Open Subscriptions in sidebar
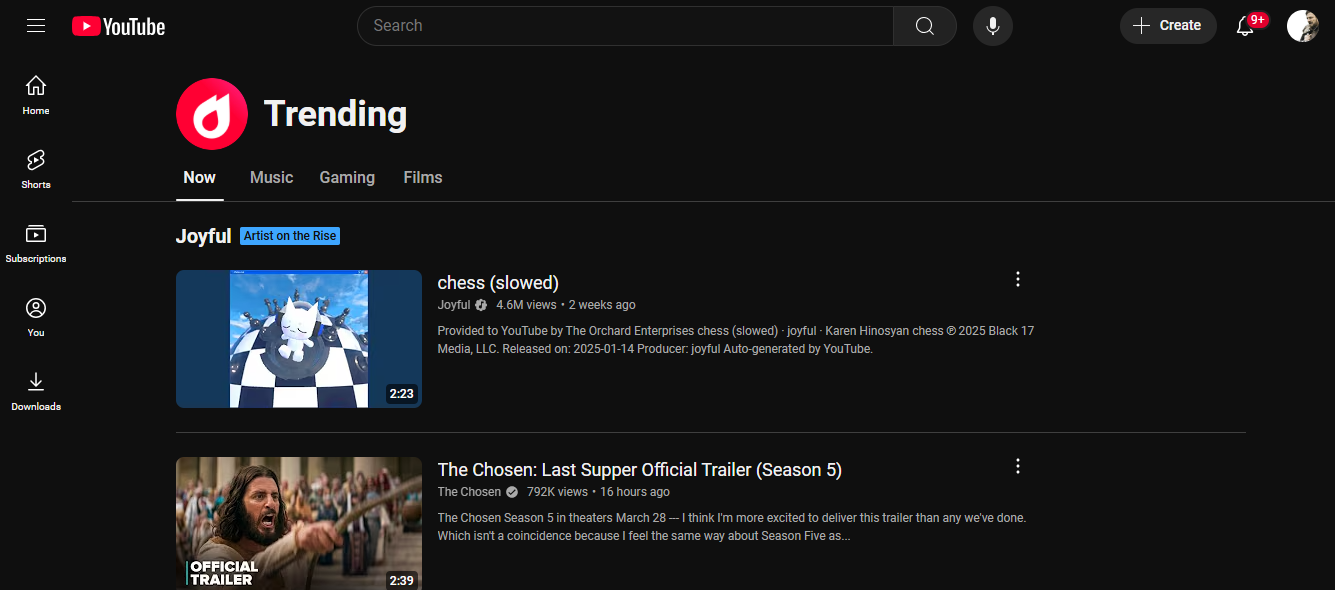Viewport: 1335px width, 590px height. pyautogui.click(x=36, y=243)
